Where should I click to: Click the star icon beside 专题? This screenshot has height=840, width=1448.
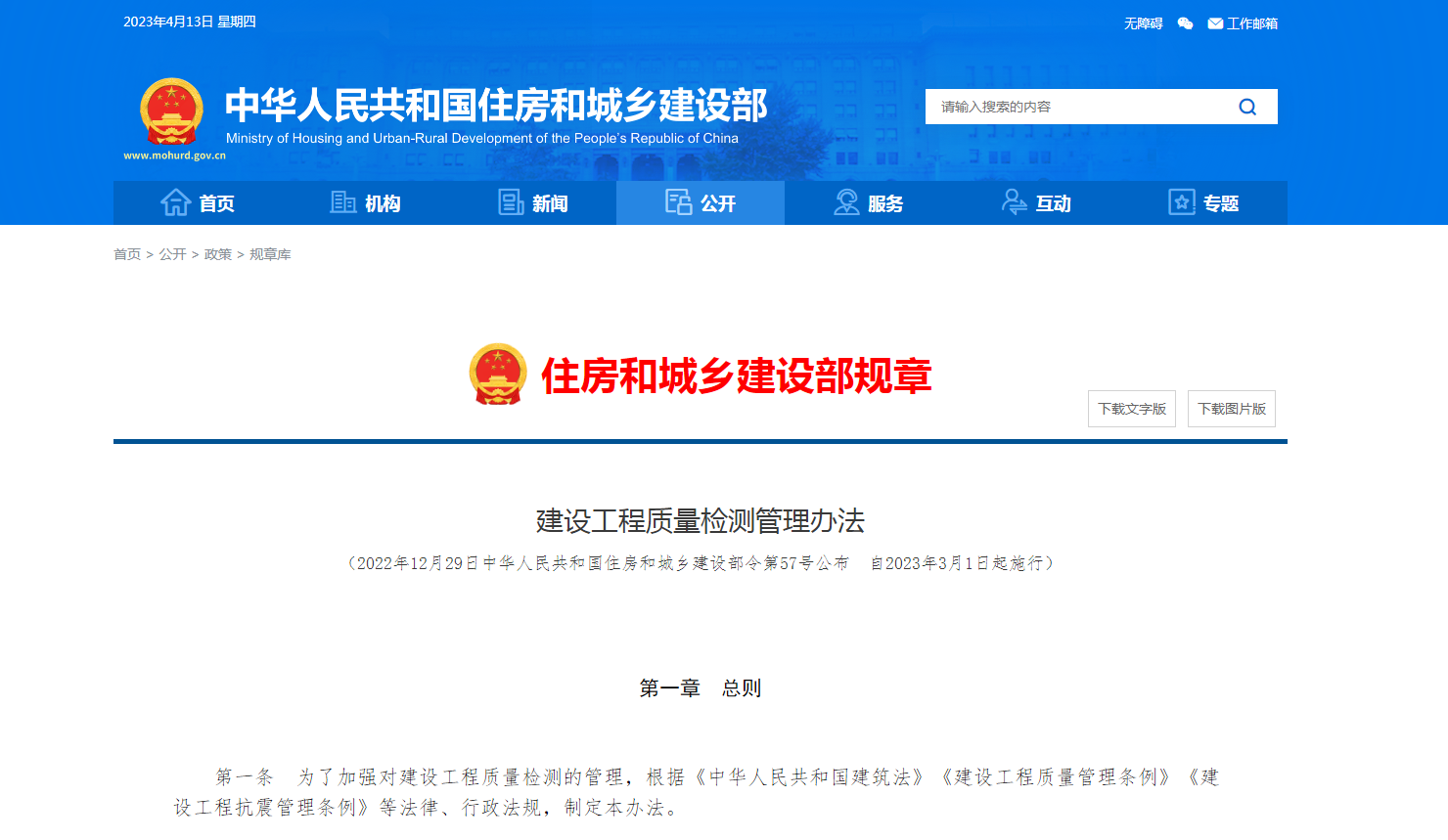(x=1182, y=202)
